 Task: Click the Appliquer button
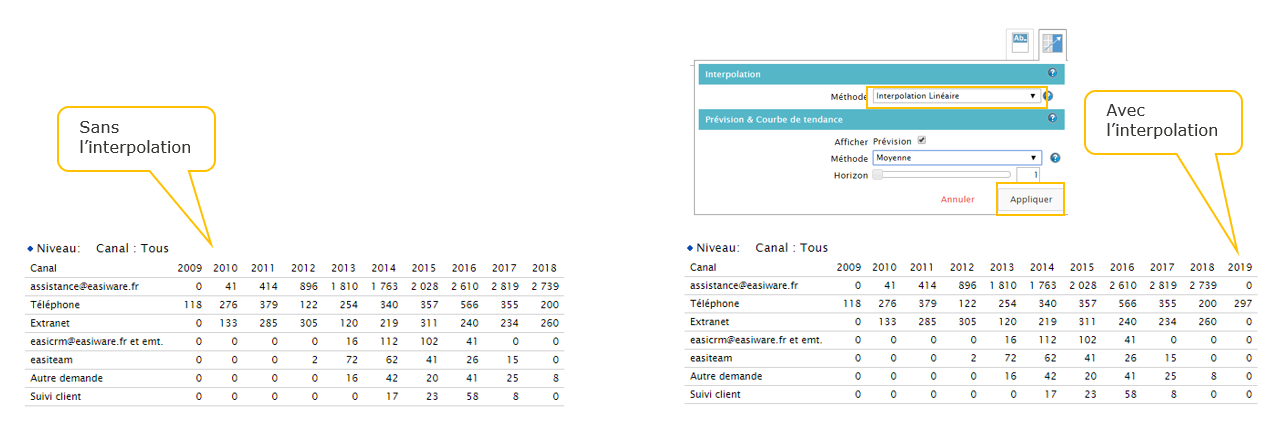tap(1030, 199)
